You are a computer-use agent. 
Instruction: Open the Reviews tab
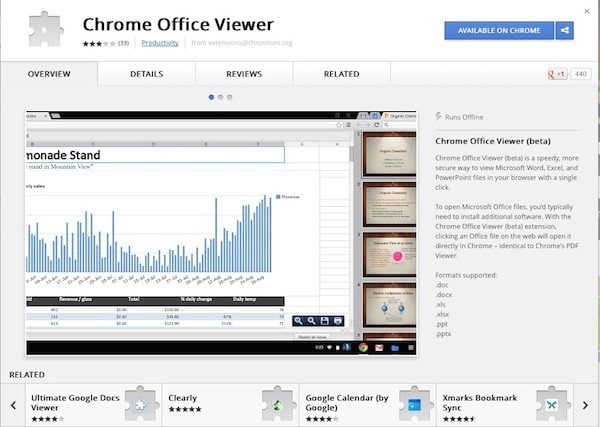click(x=244, y=74)
